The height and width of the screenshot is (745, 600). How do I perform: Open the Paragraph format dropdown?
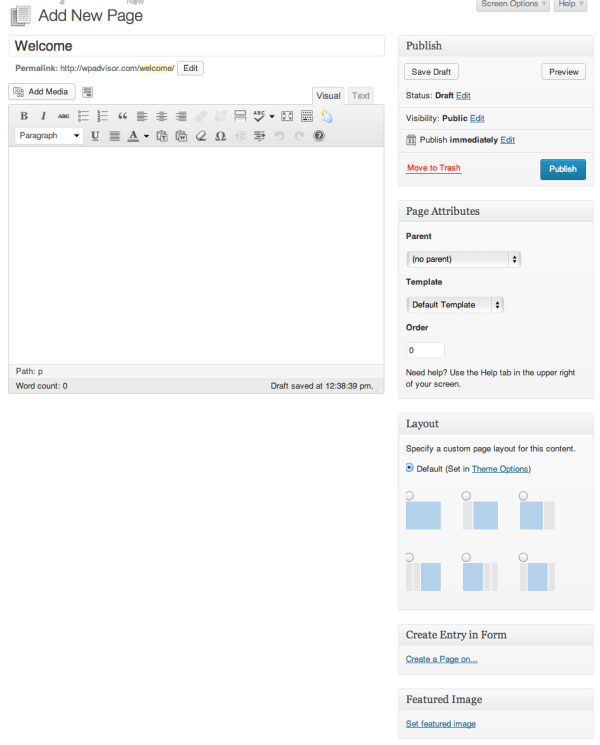point(49,135)
